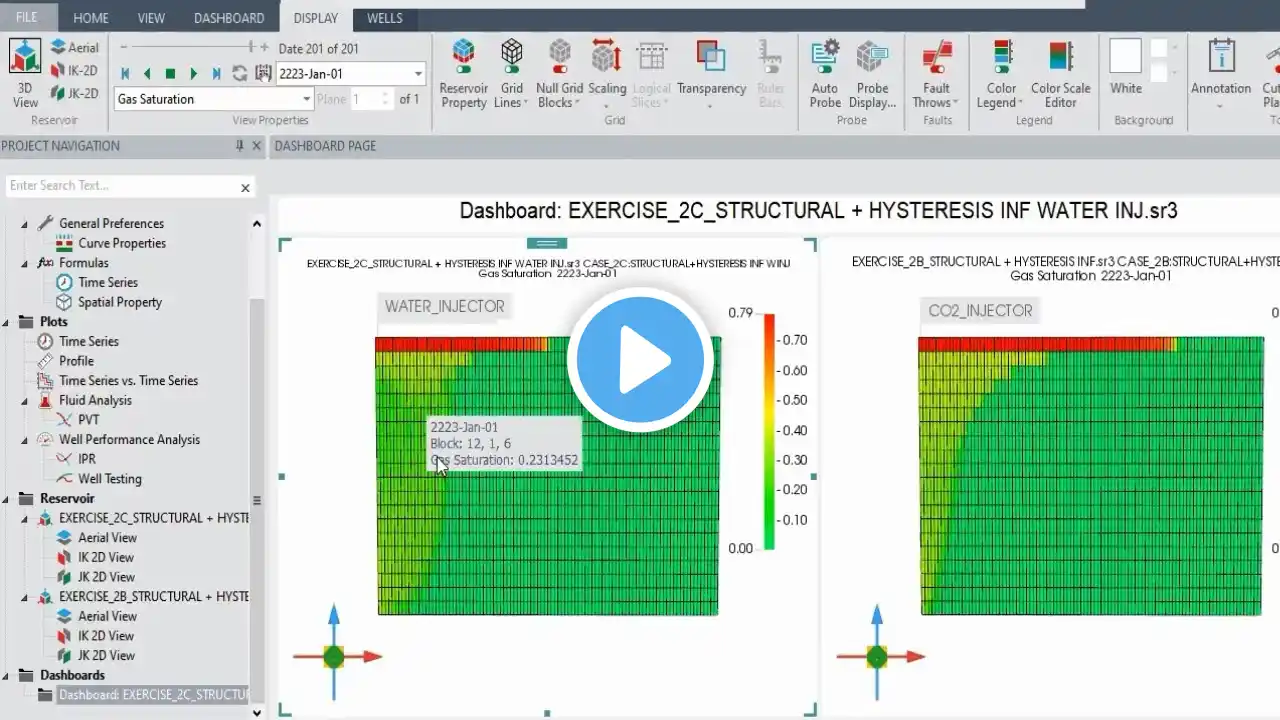Open the 2223-Jan-01 date dropdown
Screen dimensions: 1280x720
418,74
